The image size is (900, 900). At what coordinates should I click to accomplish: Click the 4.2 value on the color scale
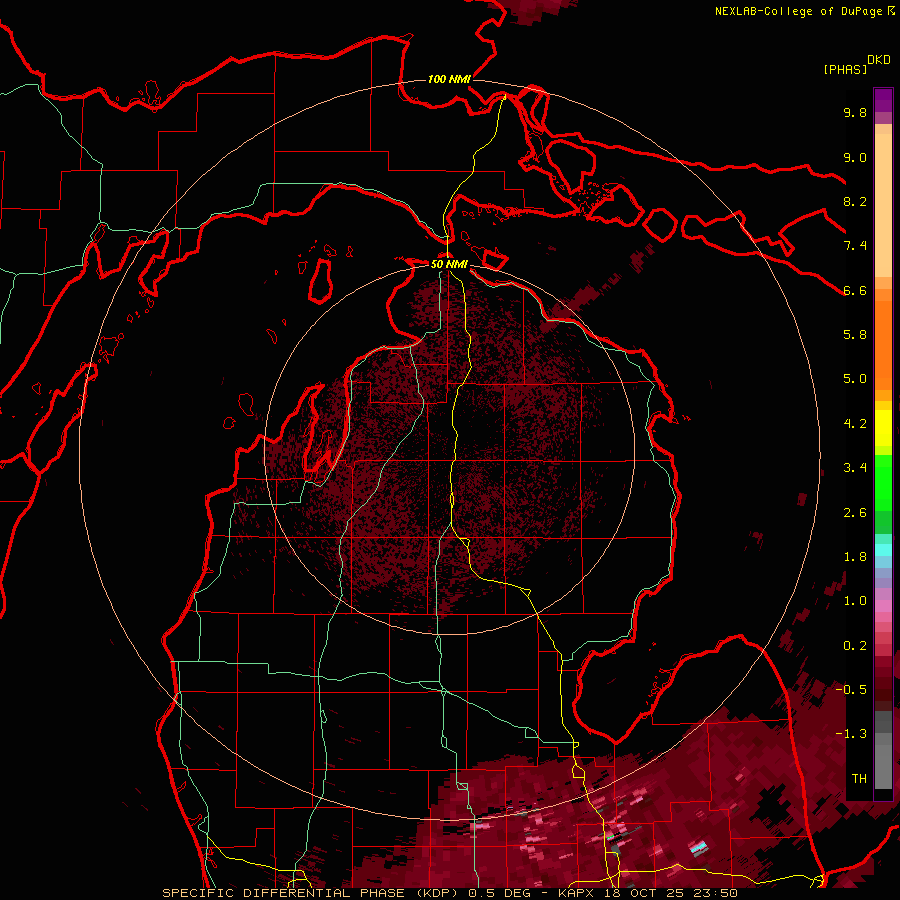click(855, 424)
